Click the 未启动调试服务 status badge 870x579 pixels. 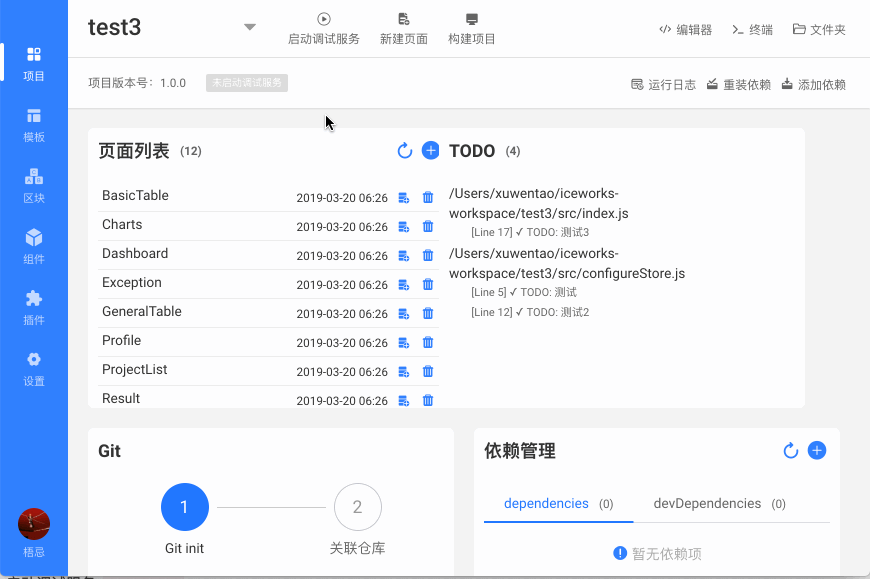click(247, 83)
